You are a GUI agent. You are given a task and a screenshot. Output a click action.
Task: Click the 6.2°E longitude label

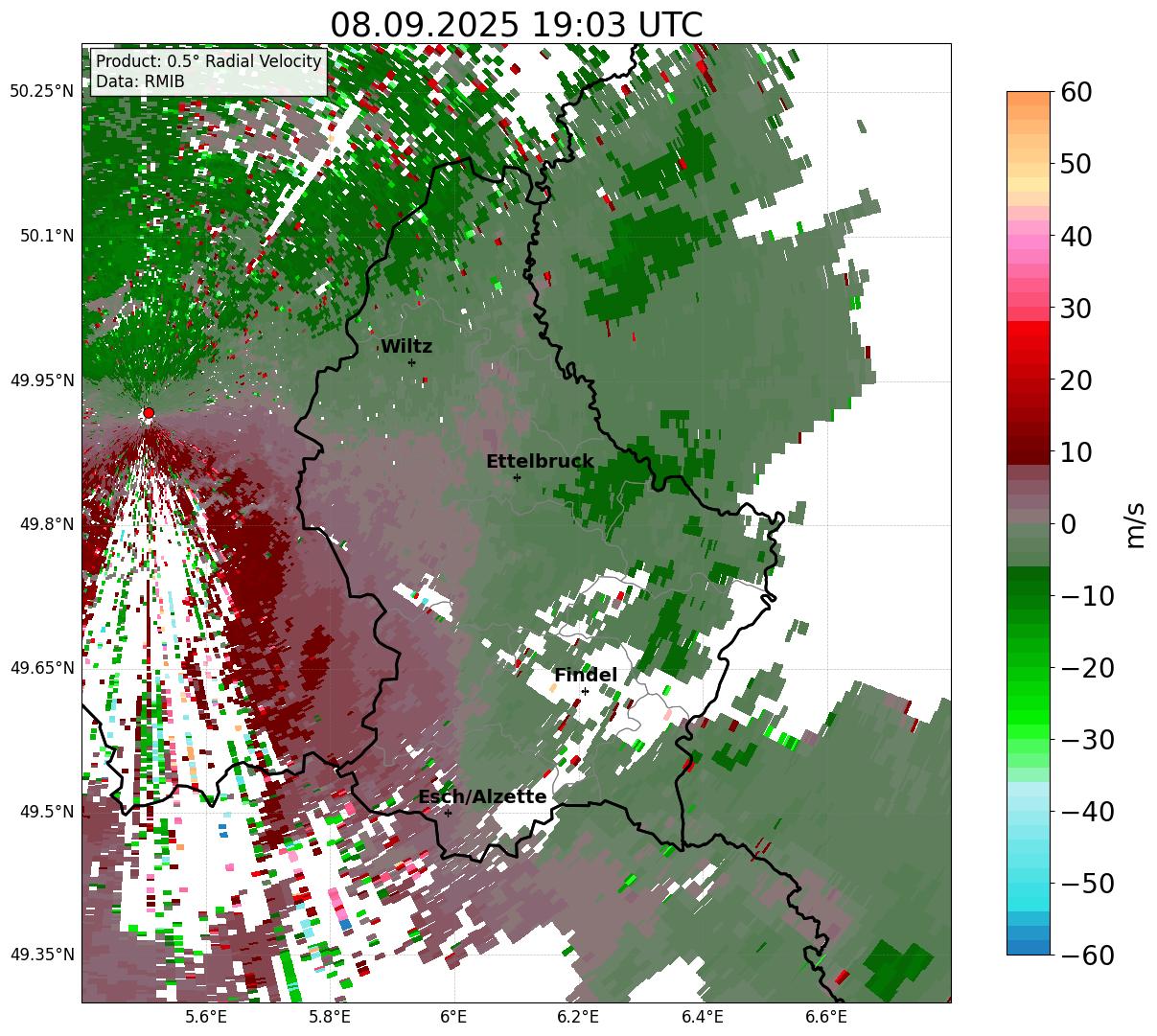click(578, 1017)
